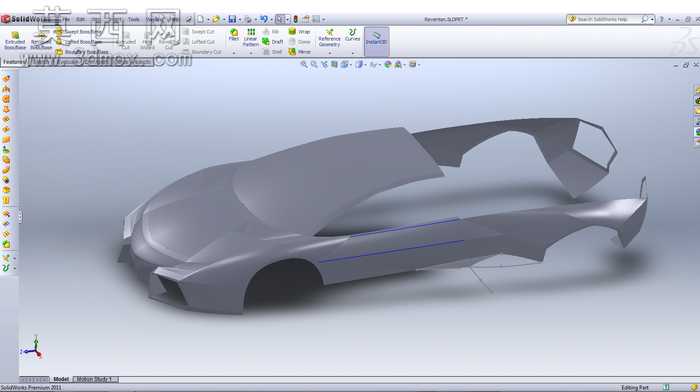Click the Lofted Cut command
Screen dimensions: 700x392
(199, 42)
